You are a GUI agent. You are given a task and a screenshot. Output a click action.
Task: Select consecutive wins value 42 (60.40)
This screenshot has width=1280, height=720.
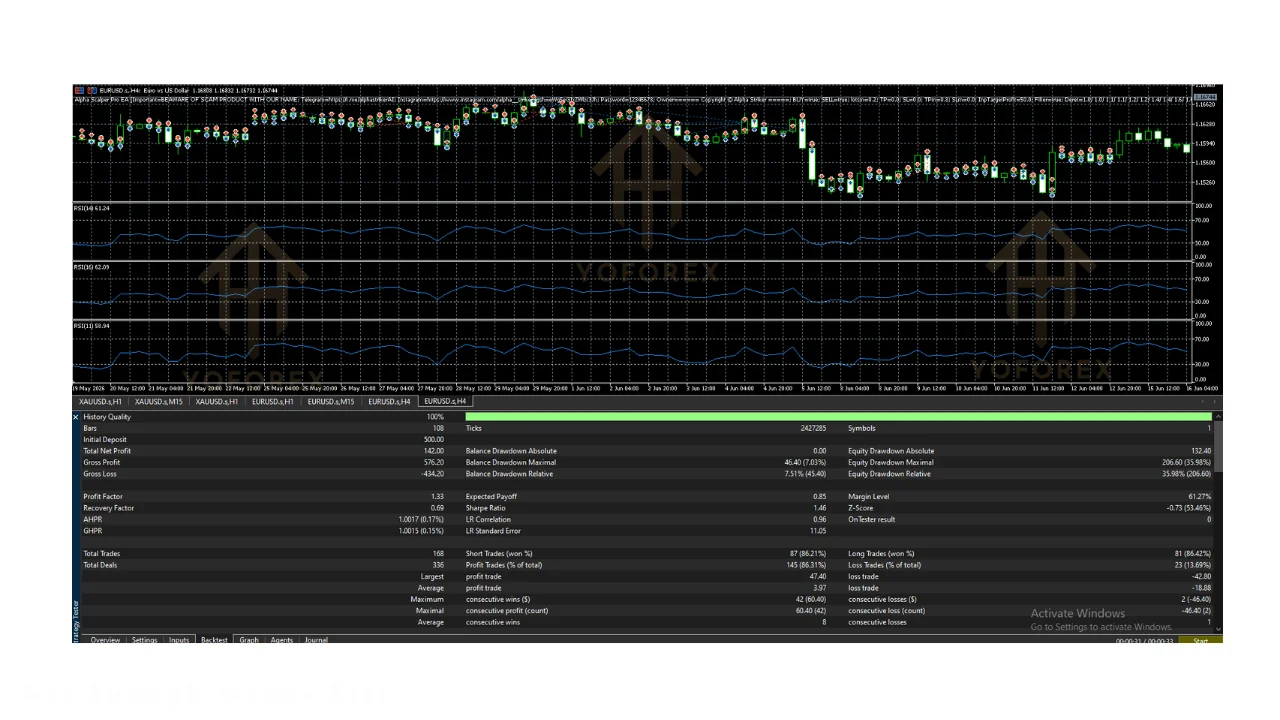coord(810,600)
